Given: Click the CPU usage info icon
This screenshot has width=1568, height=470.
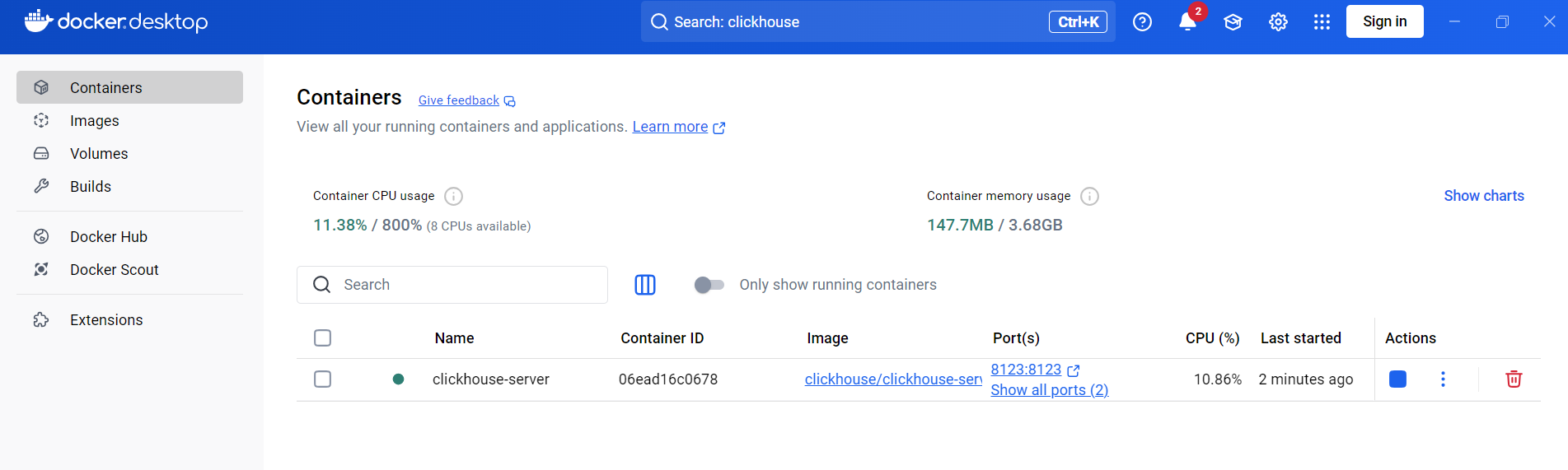Looking at the screenshot, I should coord(453,196).
